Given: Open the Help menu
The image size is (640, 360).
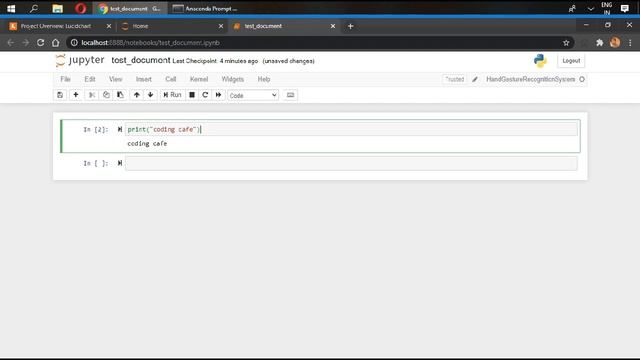Looking at the screenshot, I should [x=264, y=79].
